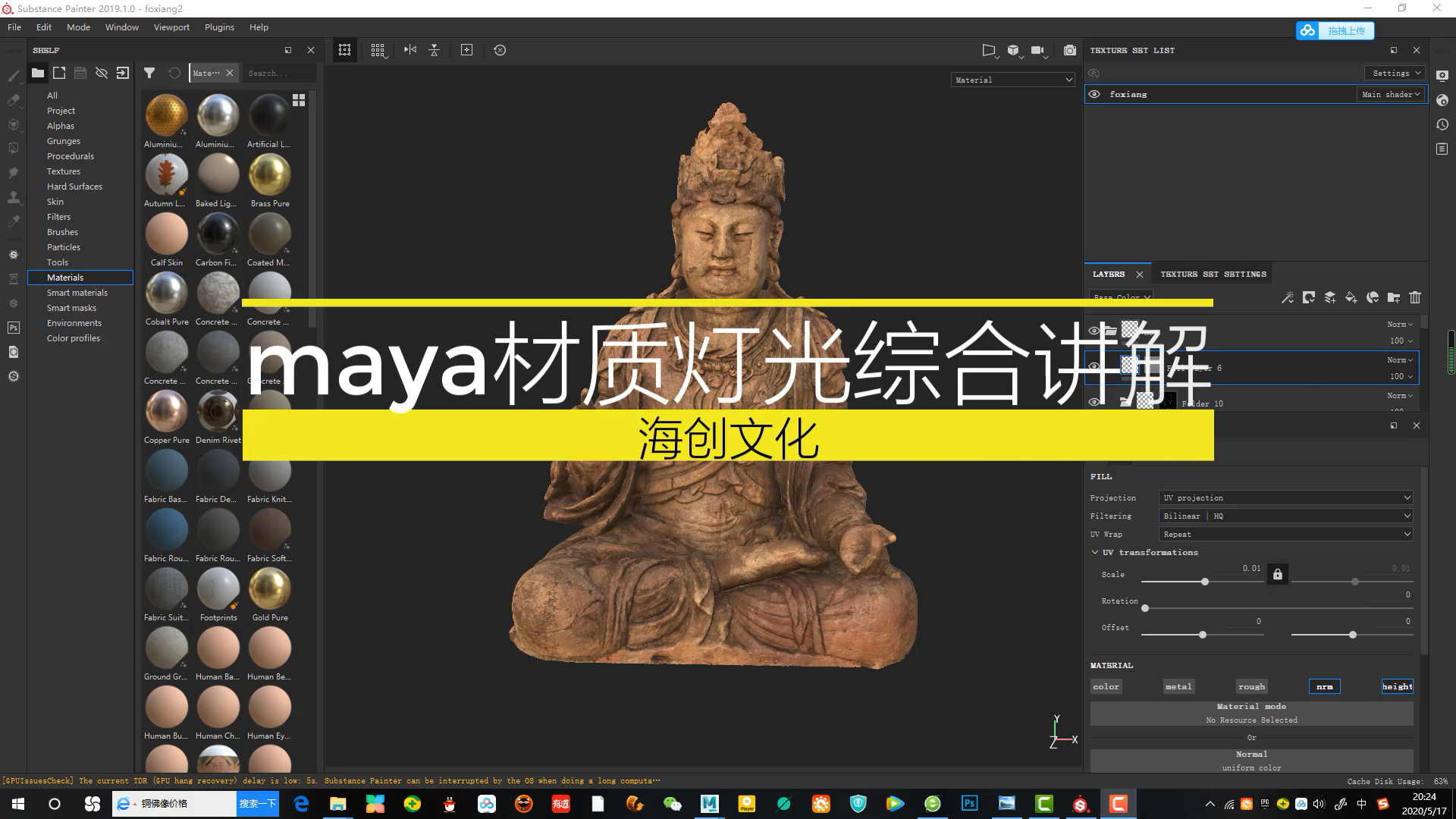Switch to Texture Set Settings tab

pyautogui.click(x=1213, y=275)
